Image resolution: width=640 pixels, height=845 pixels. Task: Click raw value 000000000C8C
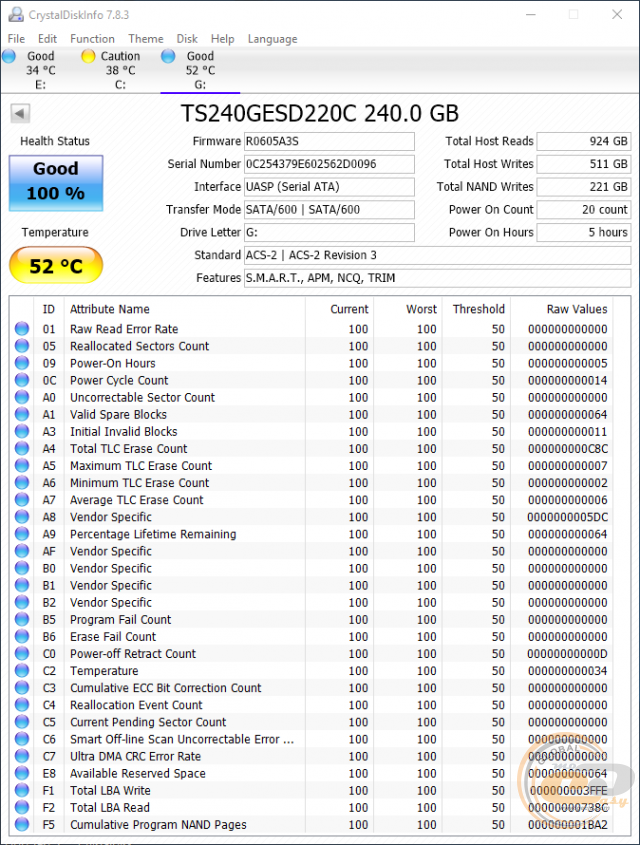(x=568, y=448)
